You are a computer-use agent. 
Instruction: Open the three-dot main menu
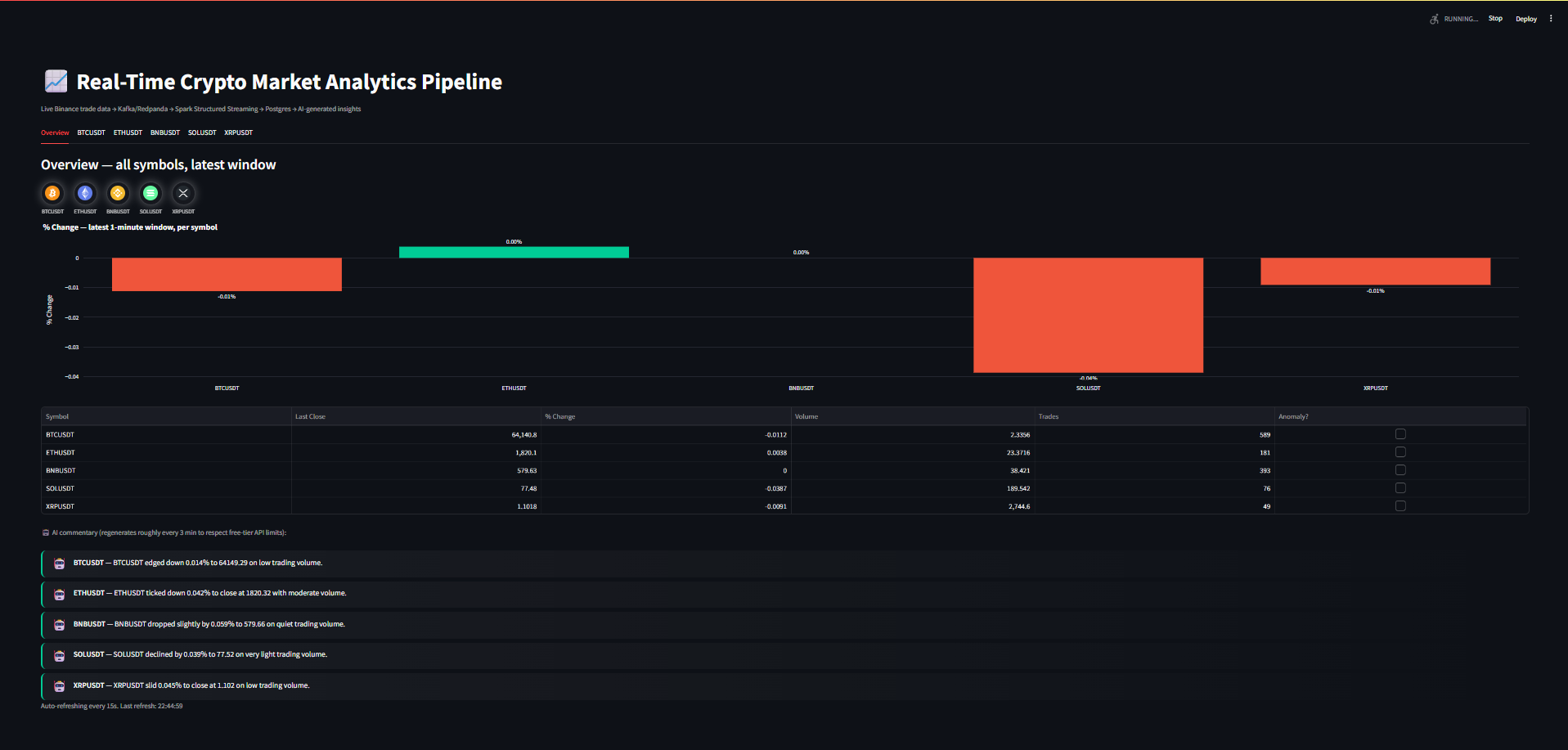point(1551,18)
